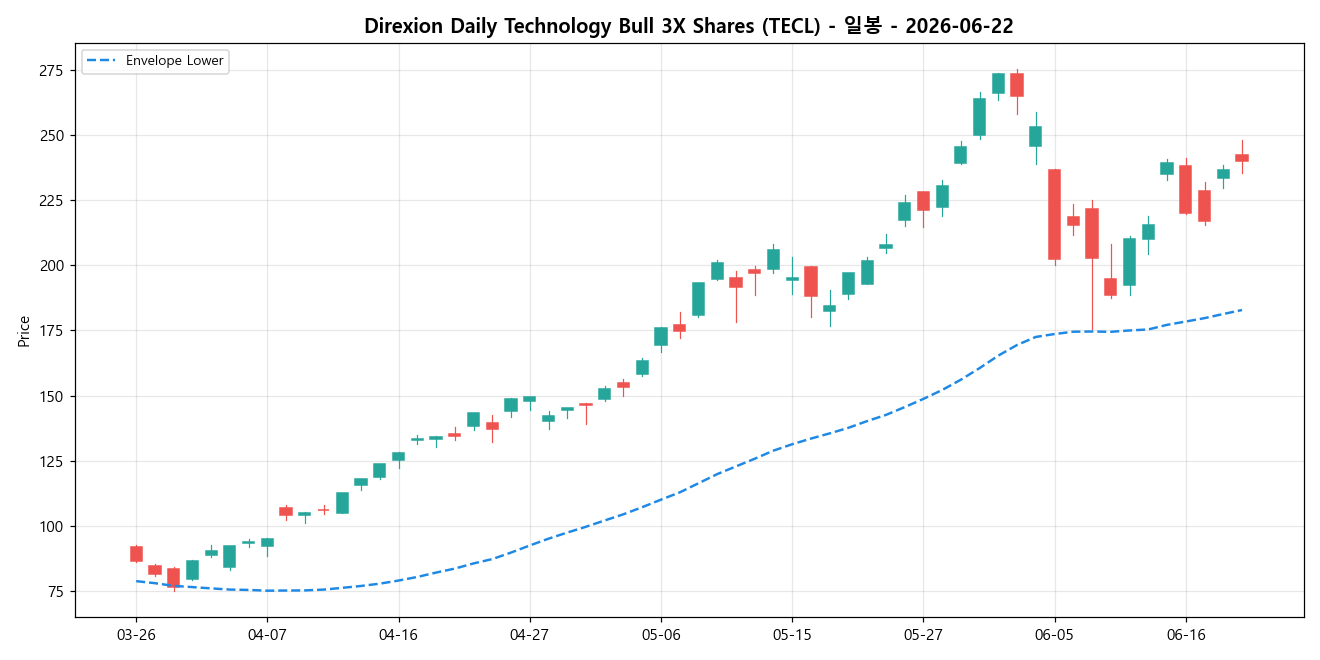
Task: Click the 04-27 date label
Action: point(529,635)
